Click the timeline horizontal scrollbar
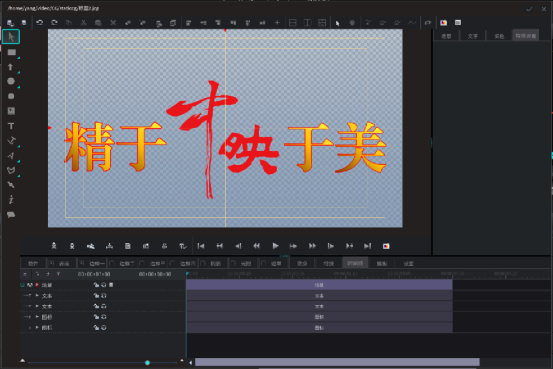The height and width of the screenshot is (369, 553). coord(337,362)
